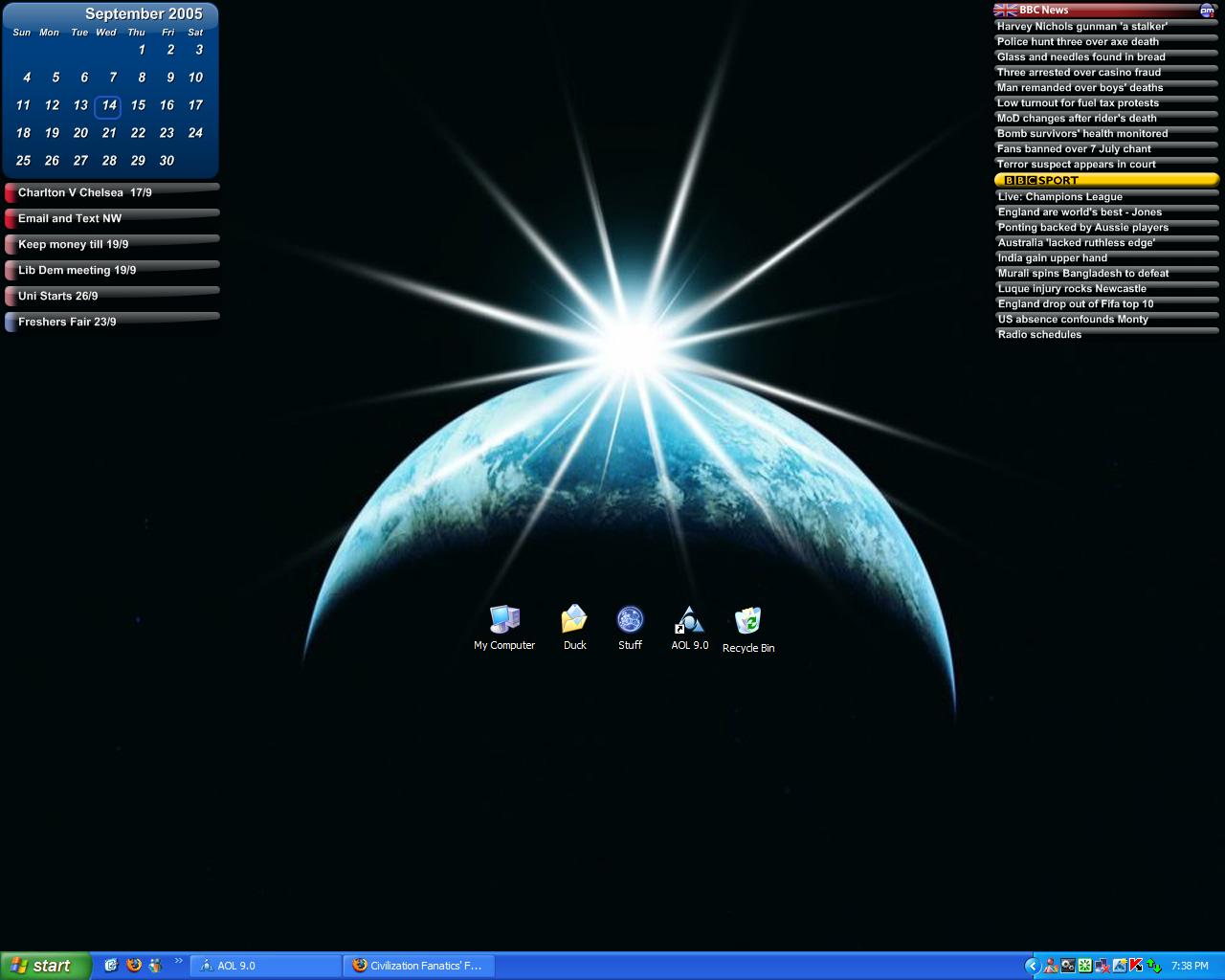Open sport item Murali spins Bangladesh to defeat
Image resolution: width=1225 pixels, height=980 pixels.
[x=1105, y=274]
